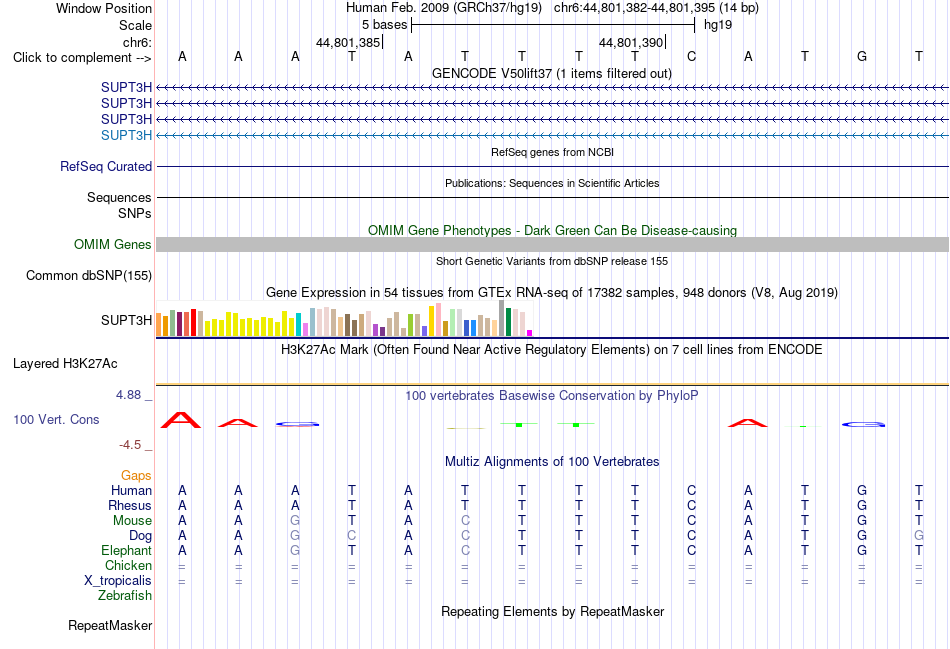Click the H3K27Ac Mark ENCODE title

551,350
